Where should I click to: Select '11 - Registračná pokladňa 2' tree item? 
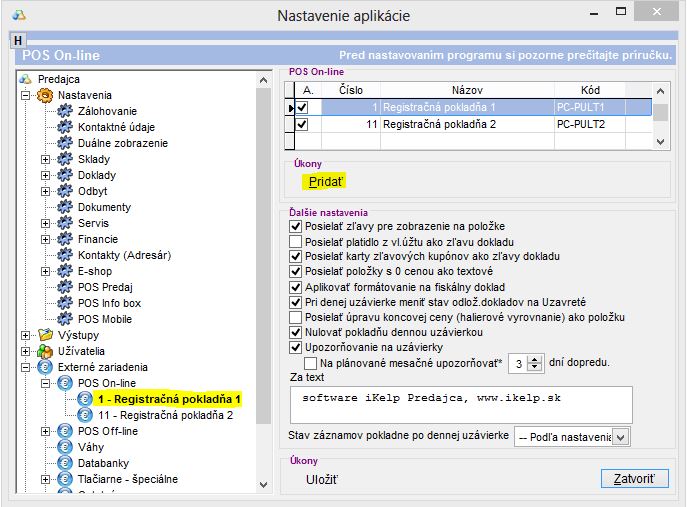(x=165, y=415)
